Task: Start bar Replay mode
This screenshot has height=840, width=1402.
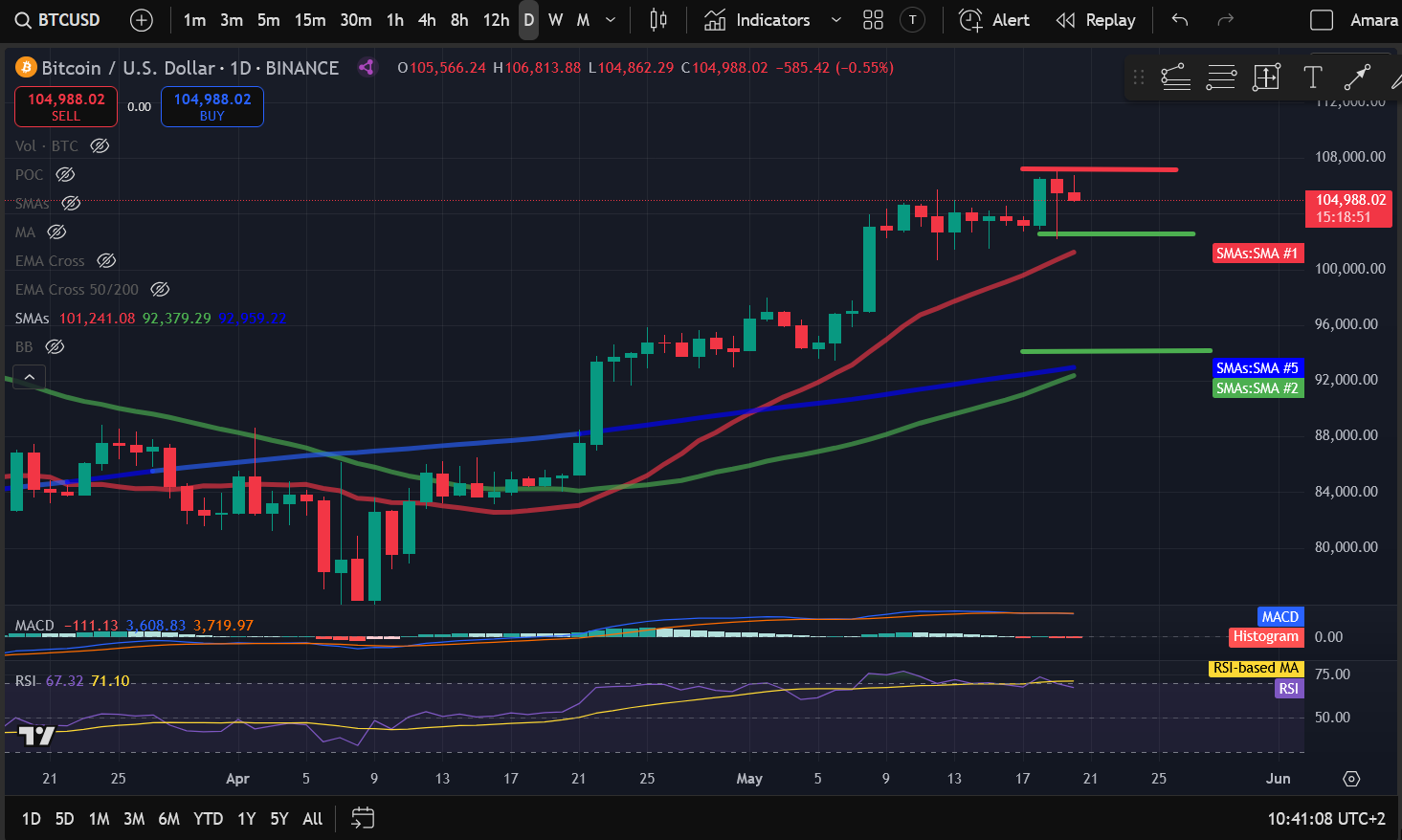Action: click(1096, 20)
